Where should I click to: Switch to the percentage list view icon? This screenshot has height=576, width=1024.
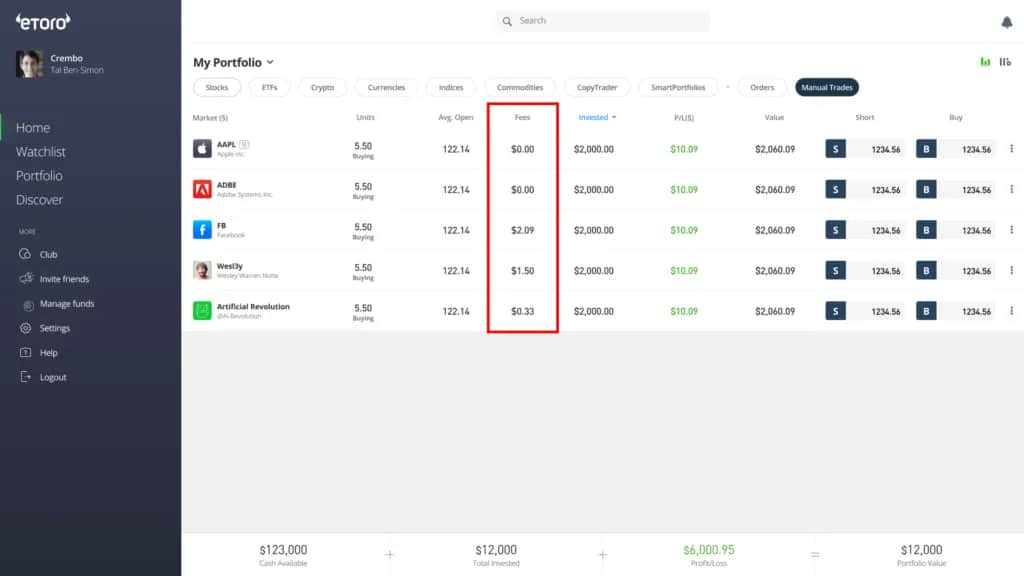1006,62
